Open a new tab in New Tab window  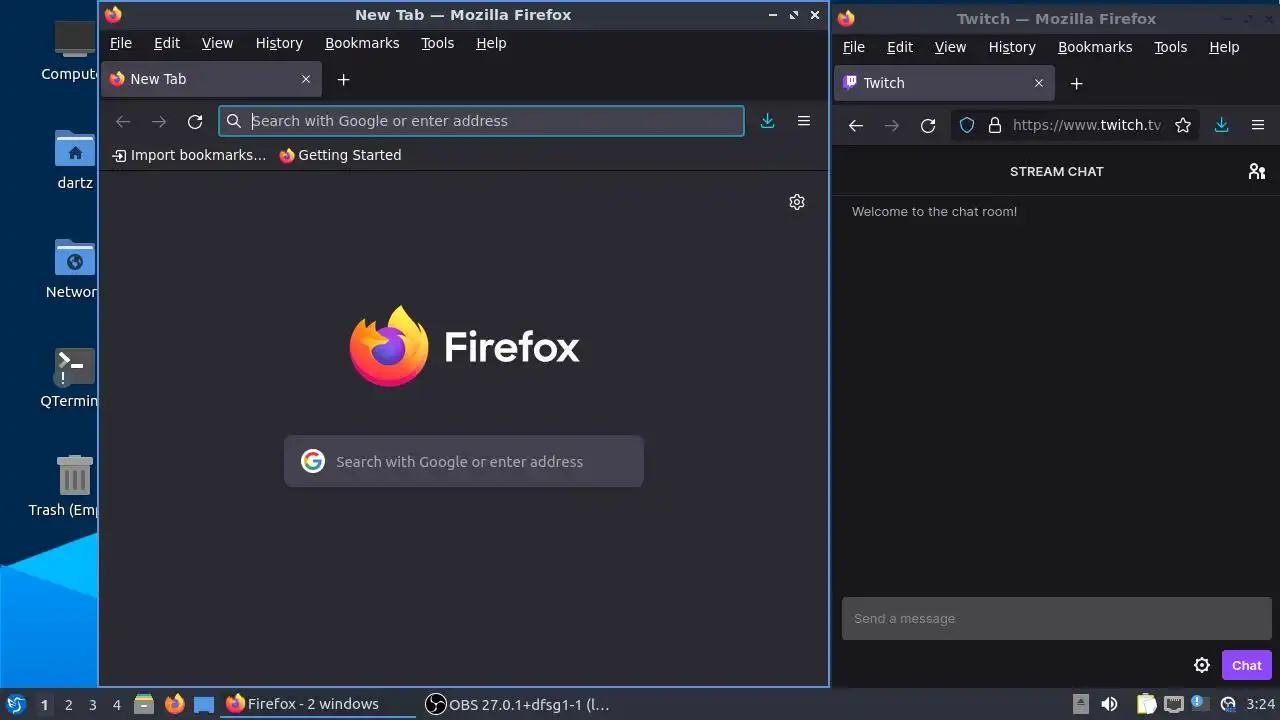pos(343,79)
